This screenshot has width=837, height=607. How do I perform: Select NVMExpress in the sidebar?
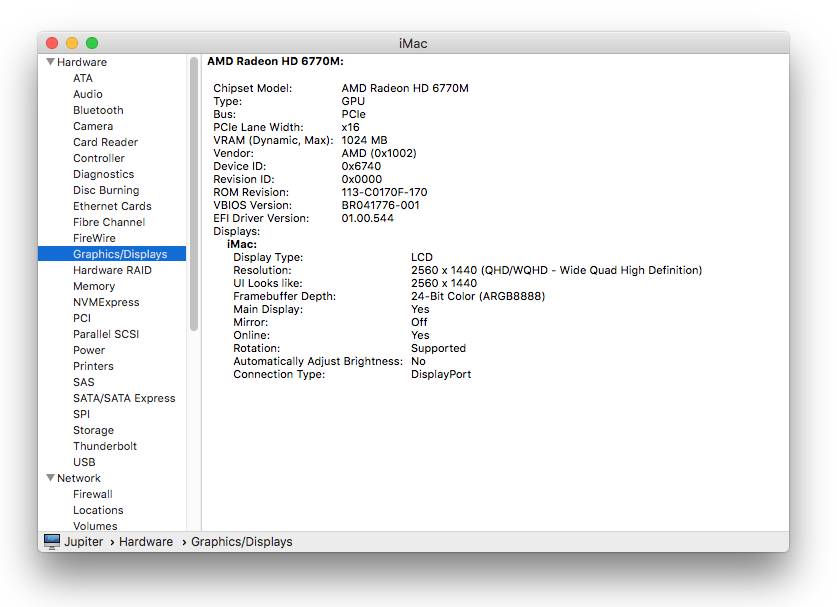pyautogui.click(x=106, y=302)
